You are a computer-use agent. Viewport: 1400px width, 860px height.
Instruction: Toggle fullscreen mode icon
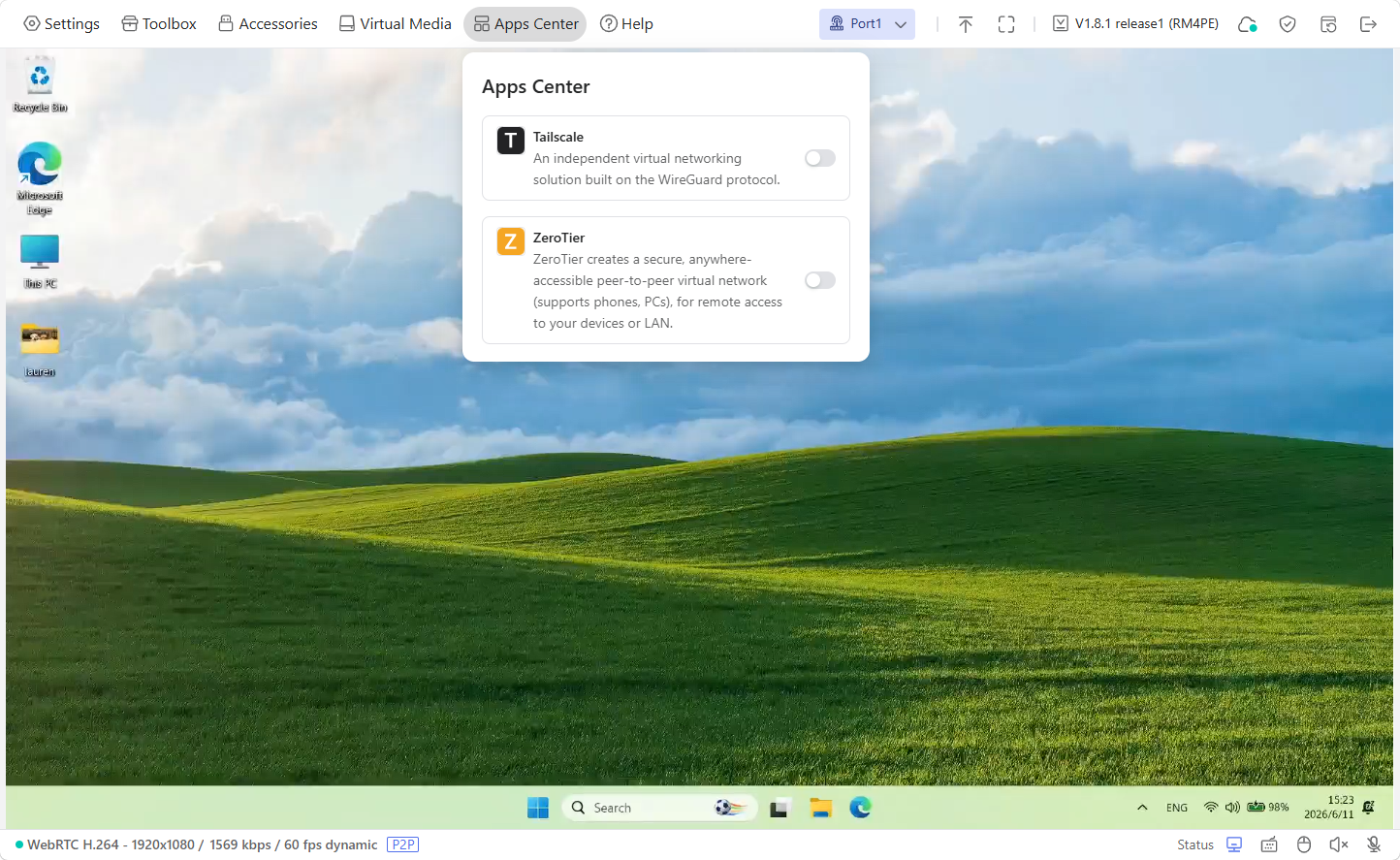(1006, 24)
